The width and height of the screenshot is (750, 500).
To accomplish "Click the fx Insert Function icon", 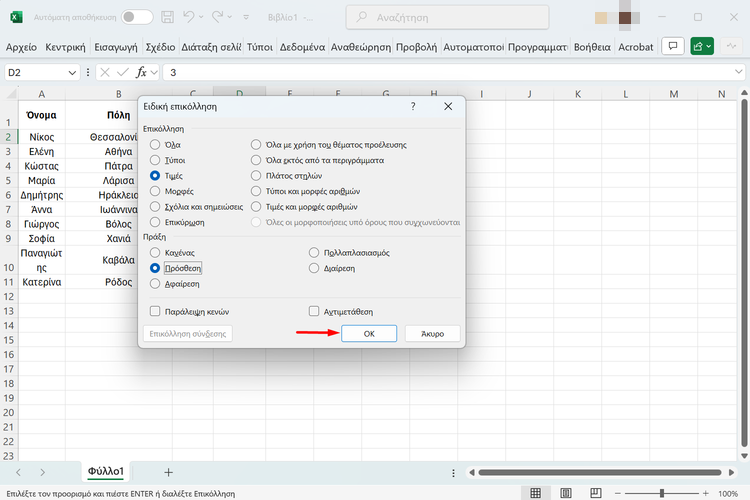I will [141, 72].
